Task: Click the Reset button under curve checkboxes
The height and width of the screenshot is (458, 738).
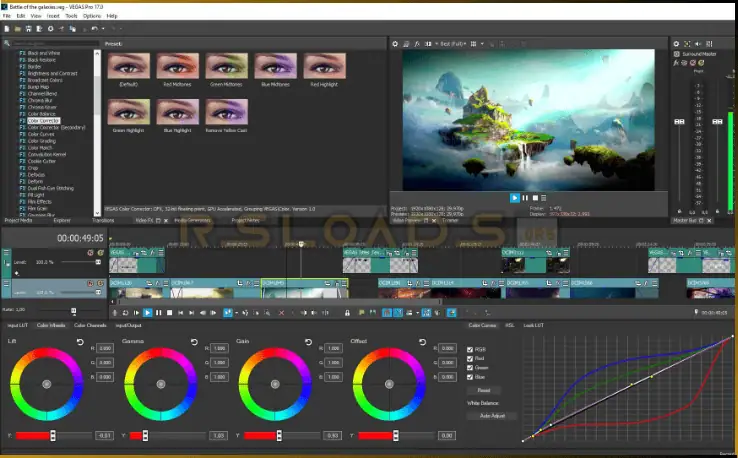Action: [x=484, y=390]
